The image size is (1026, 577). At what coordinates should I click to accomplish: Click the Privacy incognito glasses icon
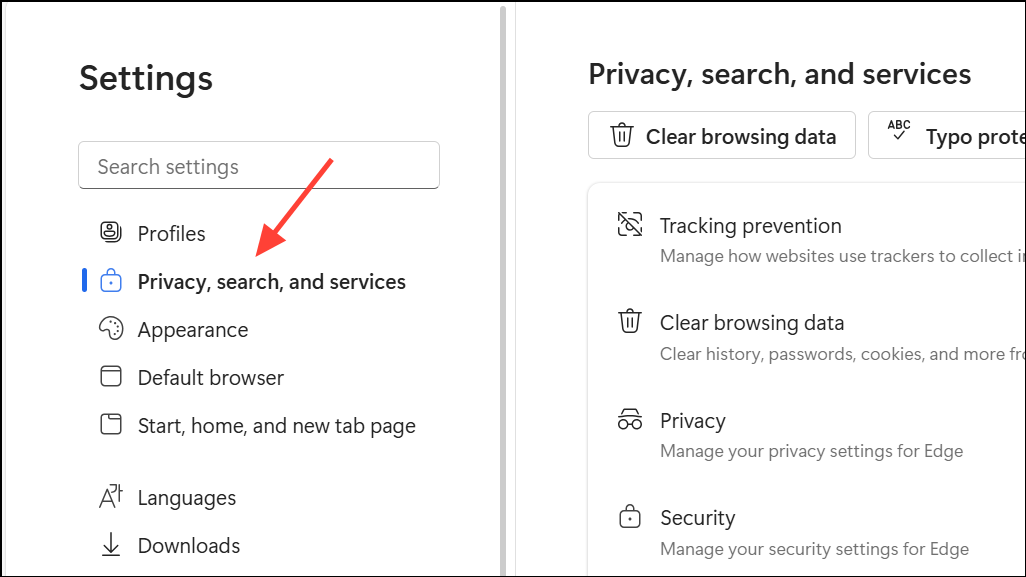pyautogui.click(x=629, y=419)
